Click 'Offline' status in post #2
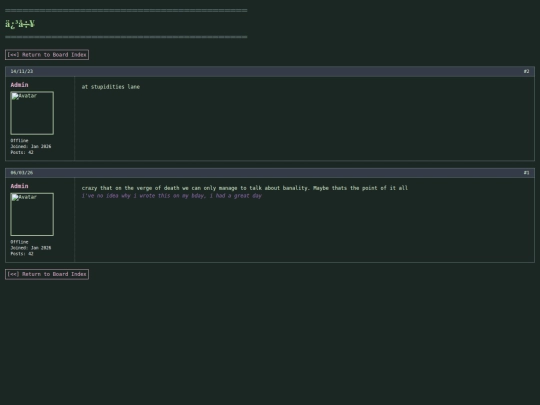 tap(19, 141)
